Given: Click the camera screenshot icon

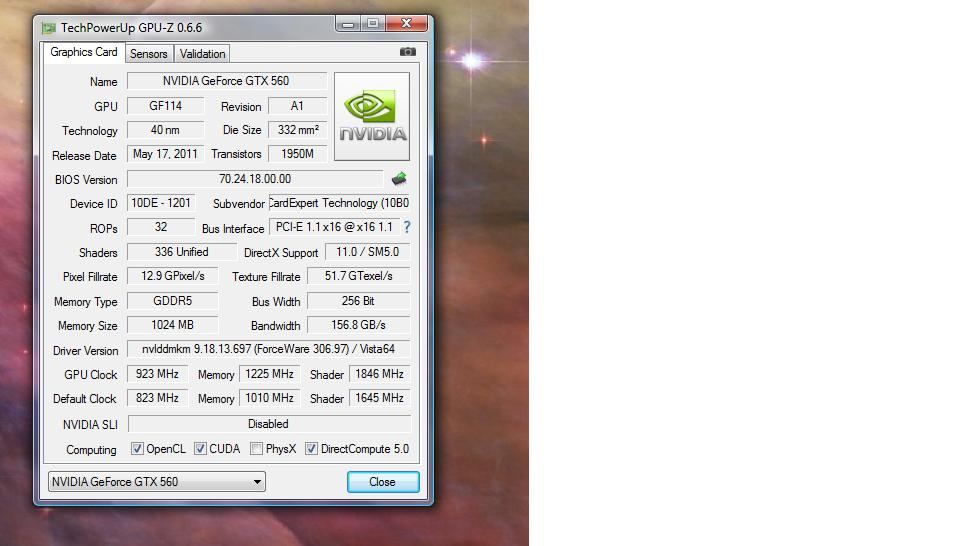Looking at the screenshot, I should (408, 52).
